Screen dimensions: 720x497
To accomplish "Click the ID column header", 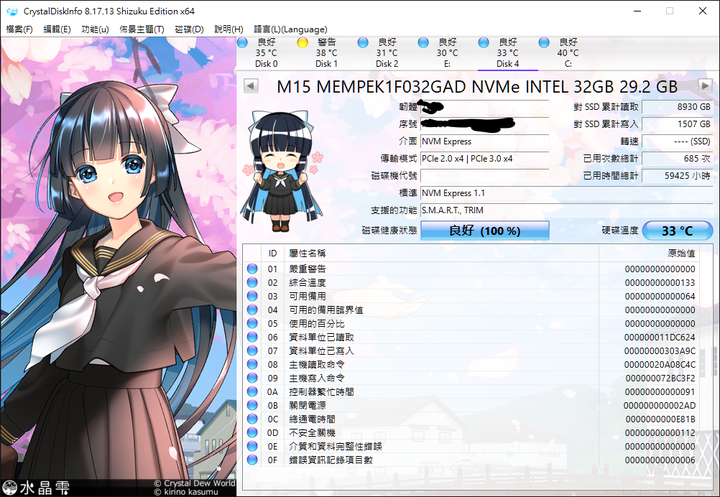I will pos(273,253).
